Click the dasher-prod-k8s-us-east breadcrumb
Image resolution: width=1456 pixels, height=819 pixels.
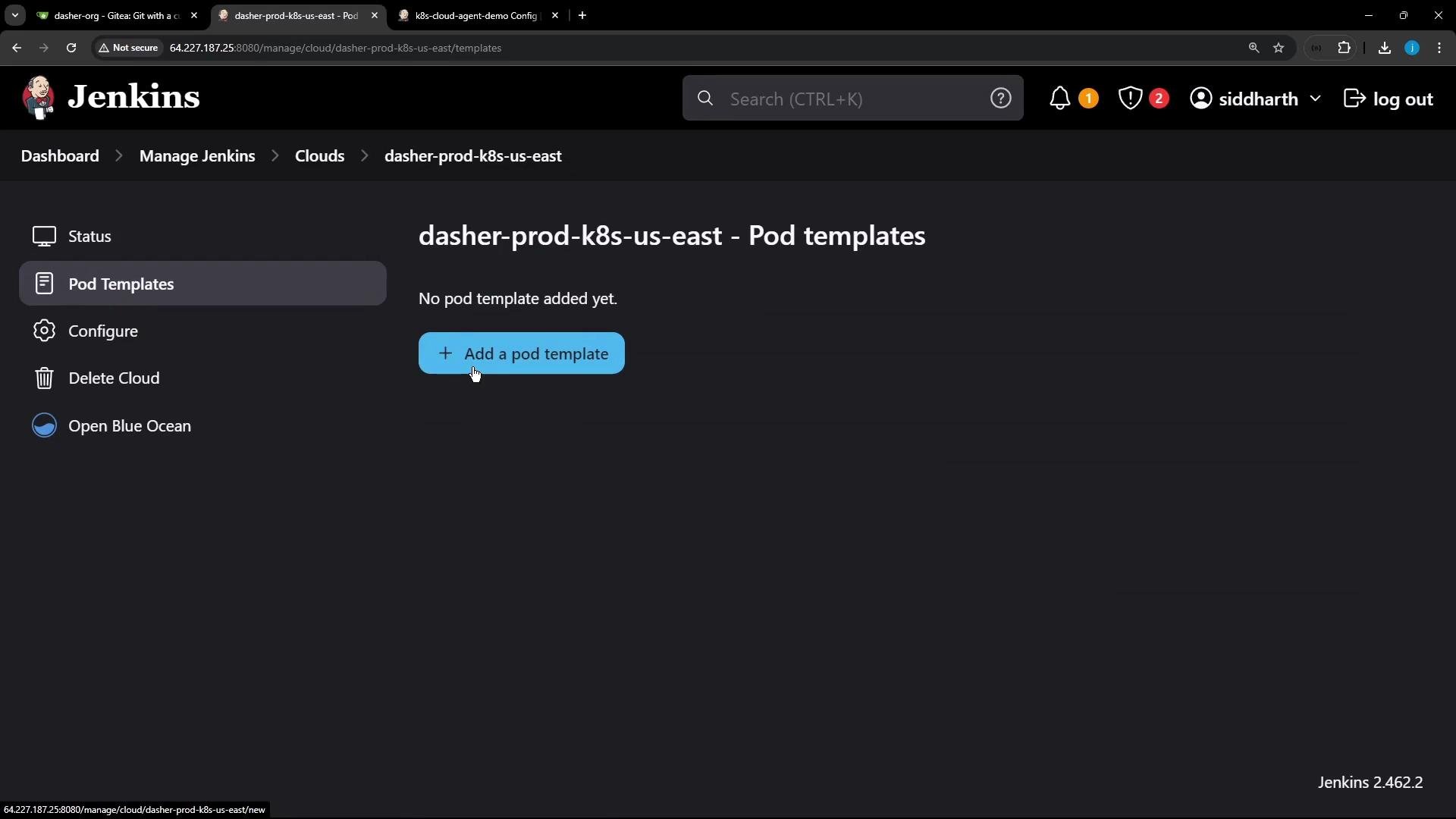473,155
